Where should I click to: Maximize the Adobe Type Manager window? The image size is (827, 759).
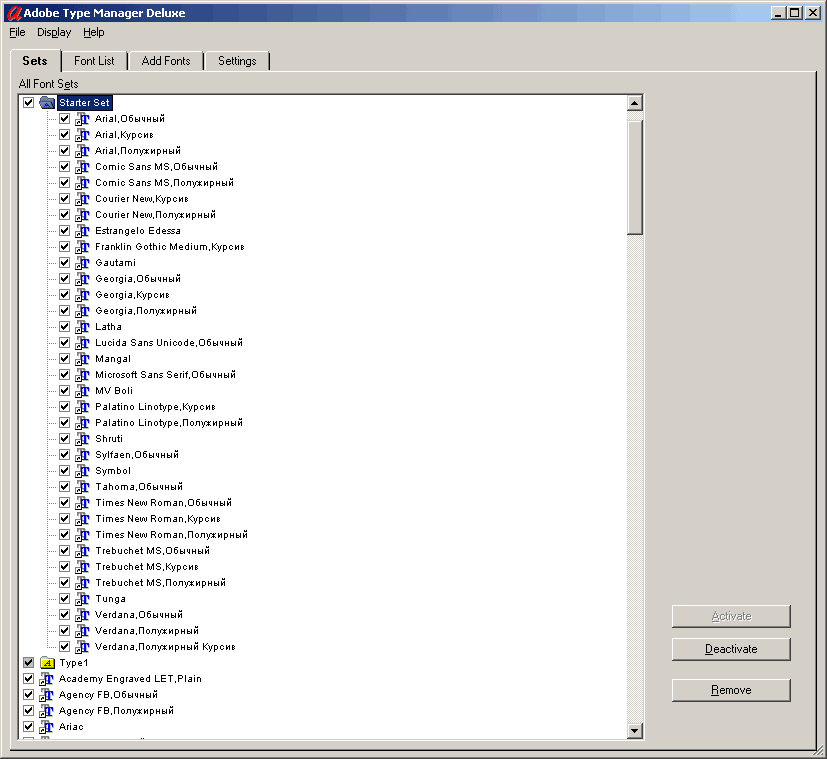click(x=796, y=13)
